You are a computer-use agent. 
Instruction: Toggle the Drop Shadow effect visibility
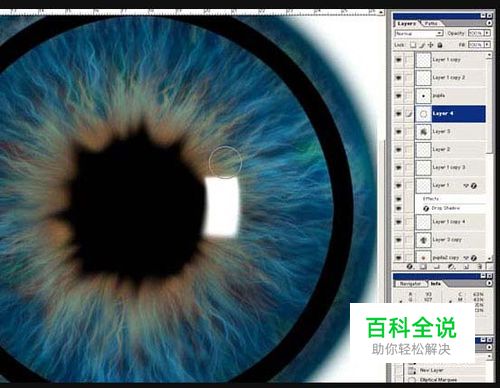398,209
